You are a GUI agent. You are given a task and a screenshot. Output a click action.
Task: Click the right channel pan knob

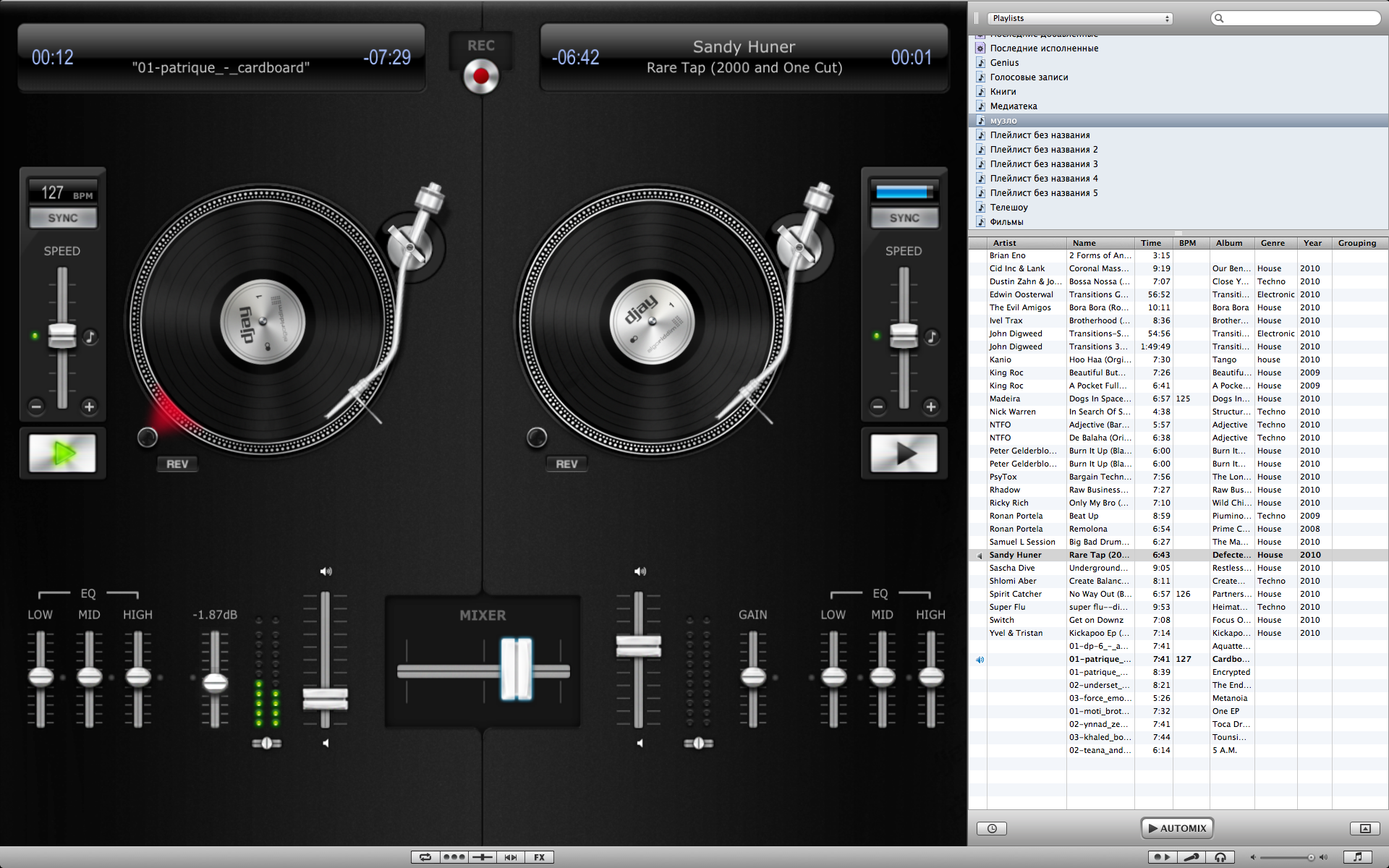click(698, 743)
